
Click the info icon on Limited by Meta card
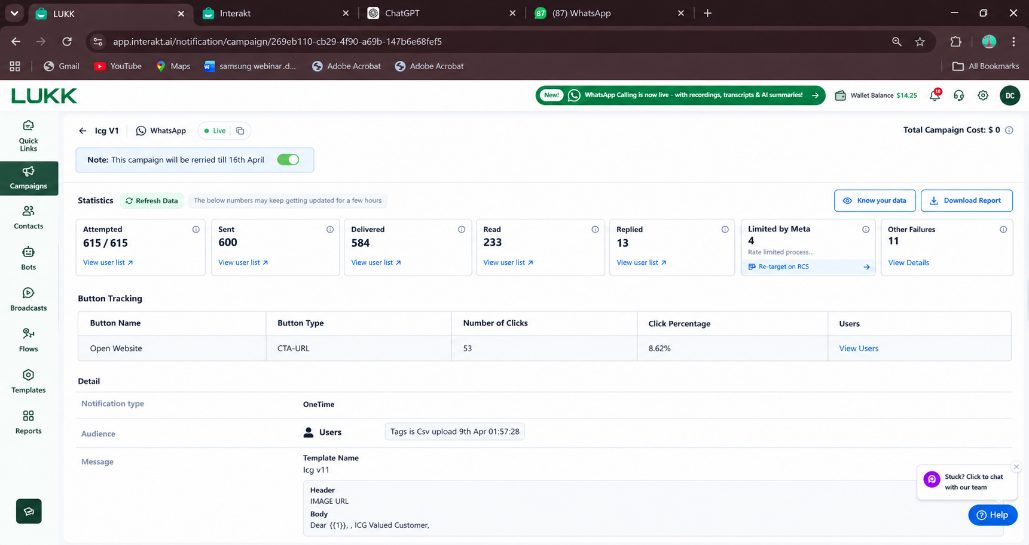[x=866, y=229]
